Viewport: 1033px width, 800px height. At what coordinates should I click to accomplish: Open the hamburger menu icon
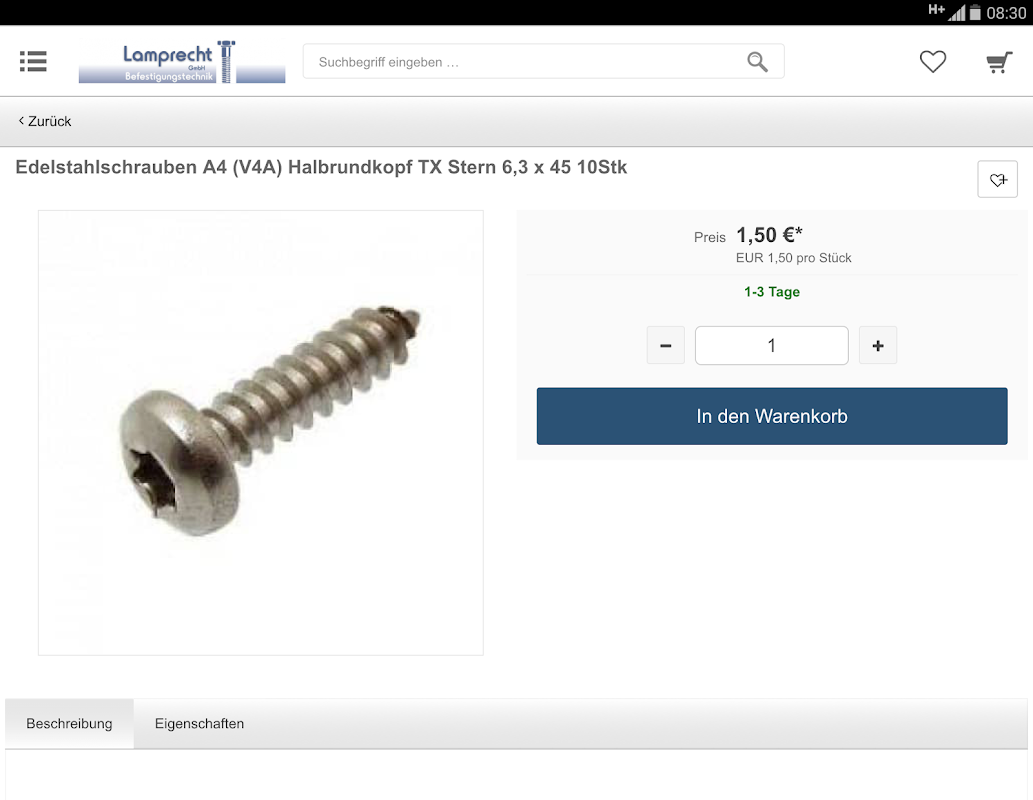point(33,61)
